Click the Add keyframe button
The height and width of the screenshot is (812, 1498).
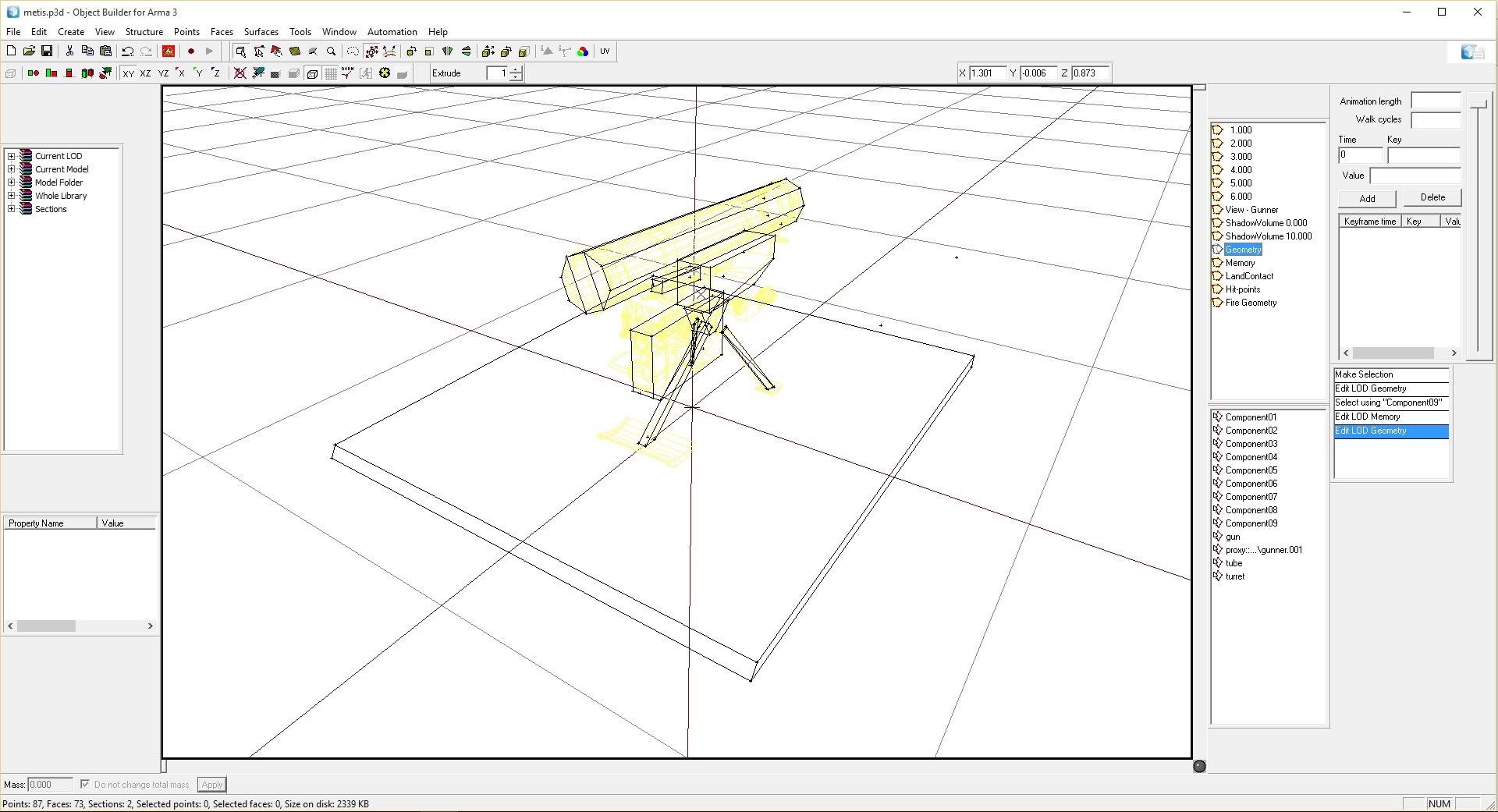1367,198
